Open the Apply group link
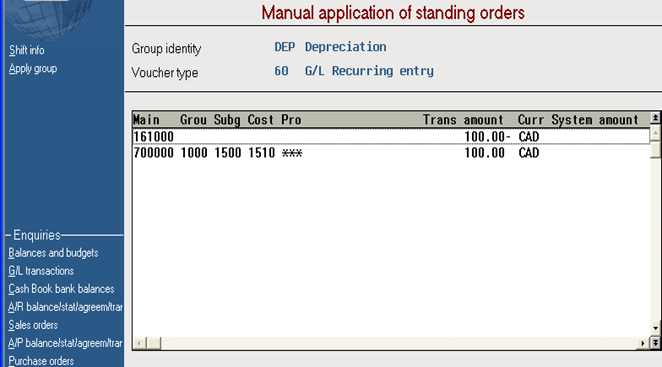This screenshot has height=367, width=662. (x=33, y=68)
